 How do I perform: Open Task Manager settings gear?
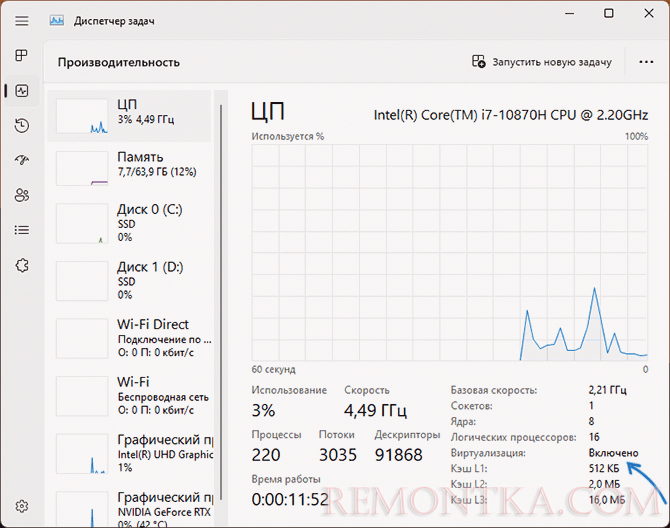click(x=22, y=506)
